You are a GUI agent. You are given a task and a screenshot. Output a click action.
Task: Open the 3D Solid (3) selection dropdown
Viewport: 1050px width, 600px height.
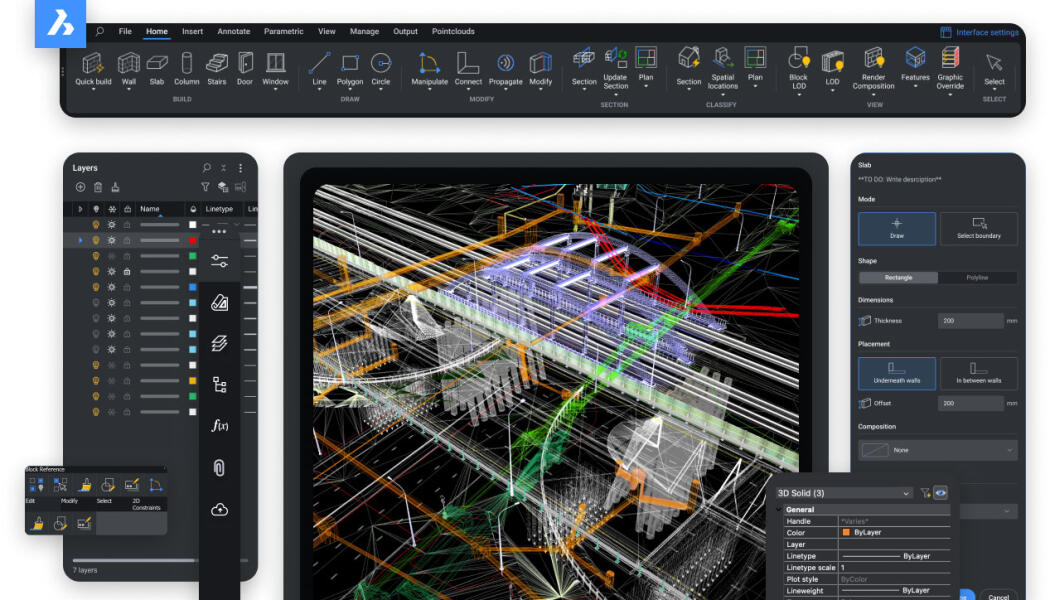tap(844, 493)
